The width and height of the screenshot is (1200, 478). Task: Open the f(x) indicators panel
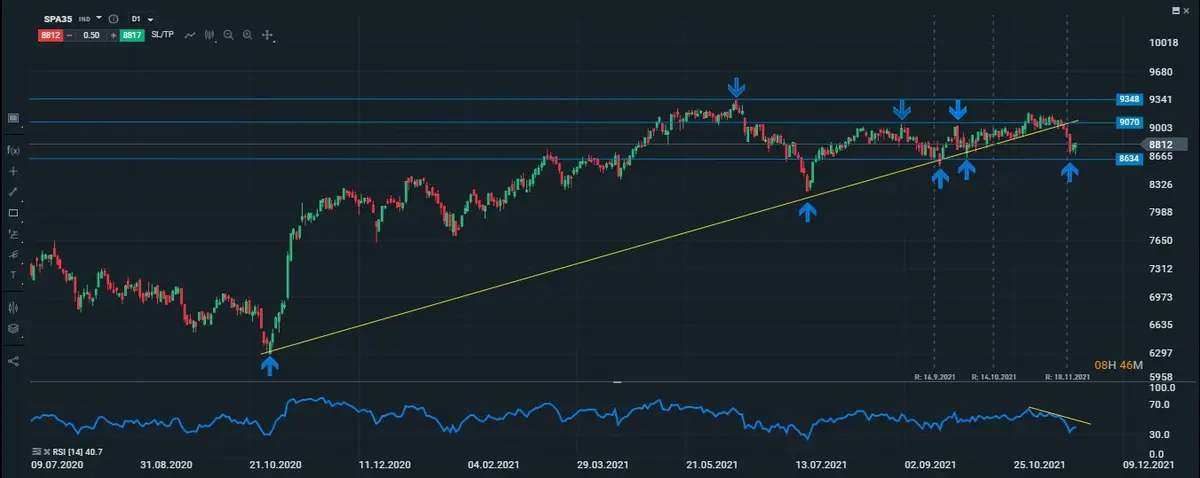point(14,150)
